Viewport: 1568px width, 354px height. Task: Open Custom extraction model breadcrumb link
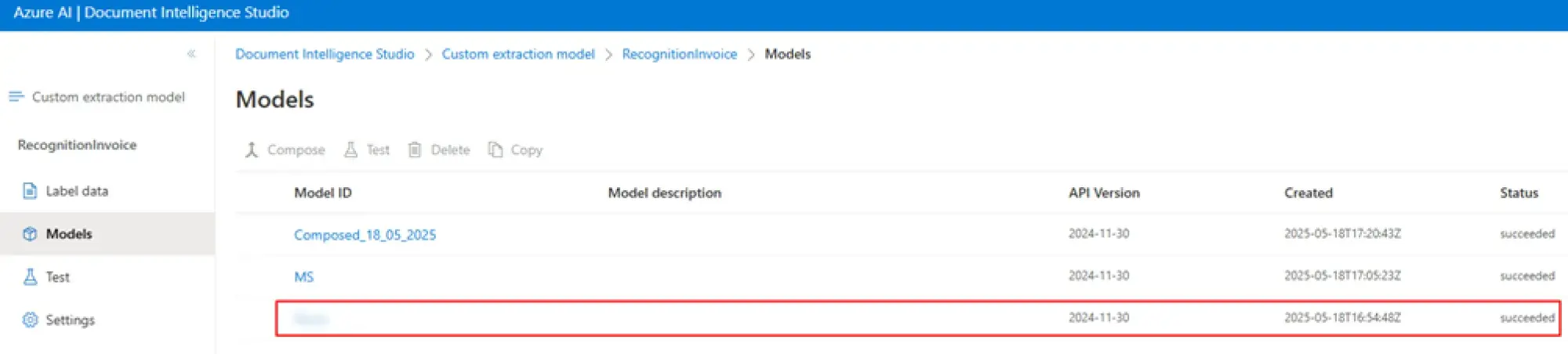(518, 54)
